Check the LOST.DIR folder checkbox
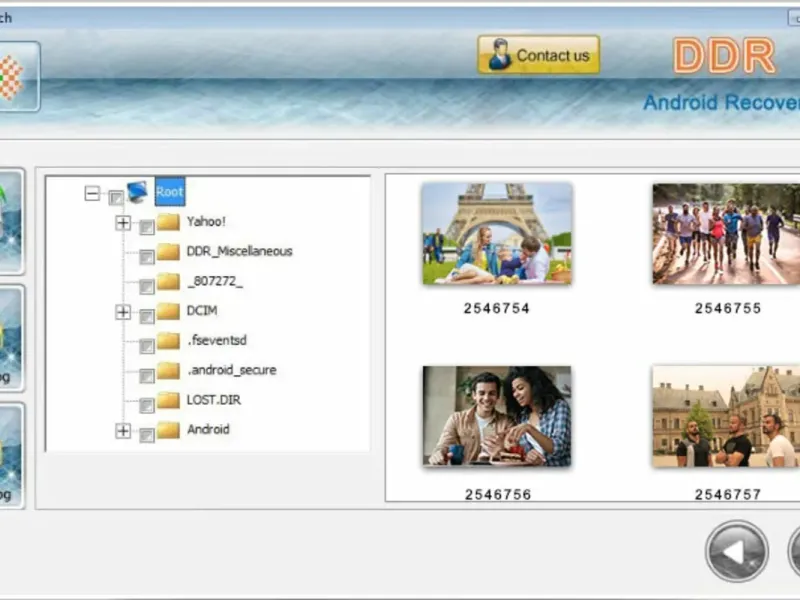Screen dimensions: 800x600 point(147,406)
